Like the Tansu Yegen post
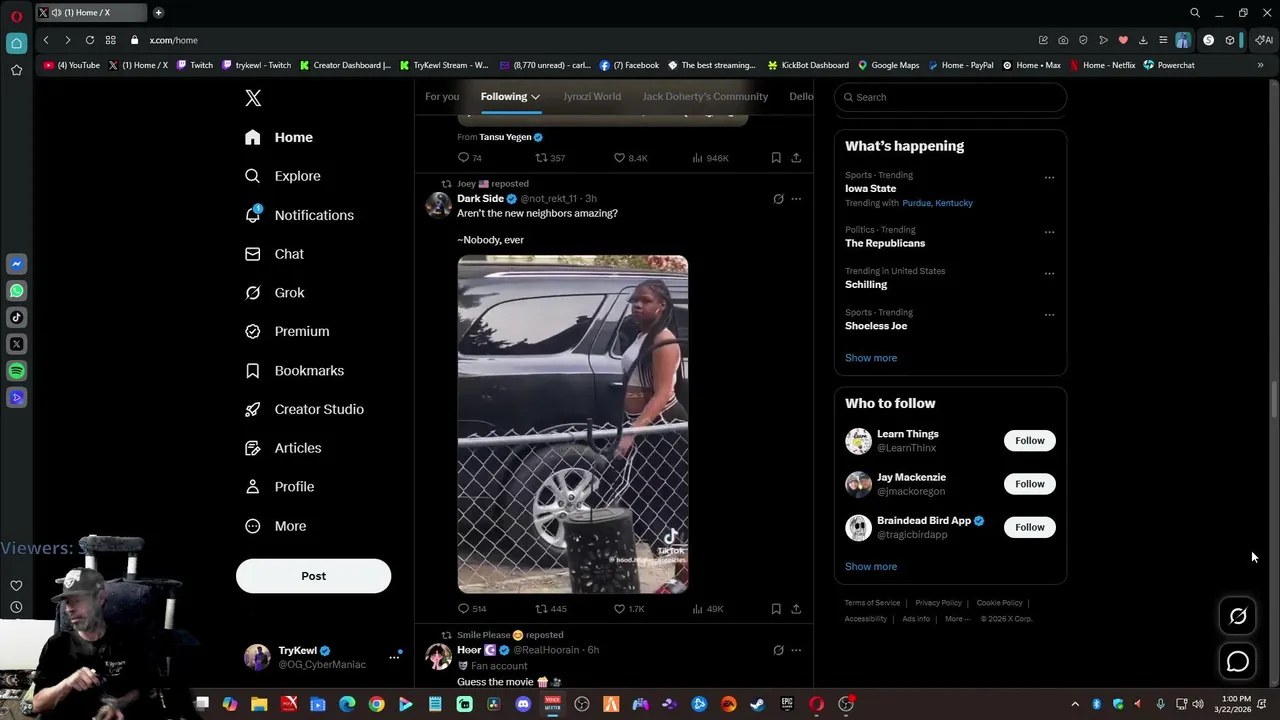The width and height of the screenshot is (1280, 720). [629, 158]
